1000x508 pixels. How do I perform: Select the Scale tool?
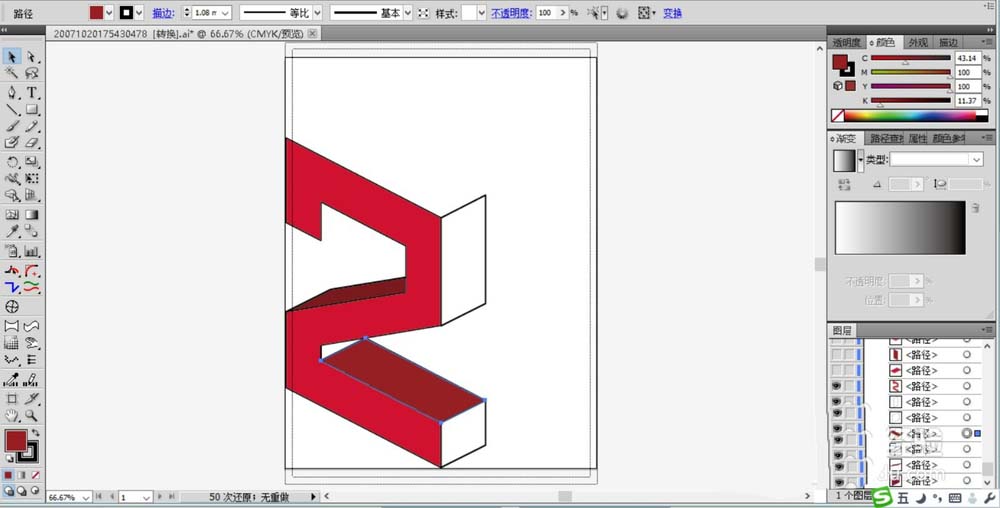(x=31, y=163)
